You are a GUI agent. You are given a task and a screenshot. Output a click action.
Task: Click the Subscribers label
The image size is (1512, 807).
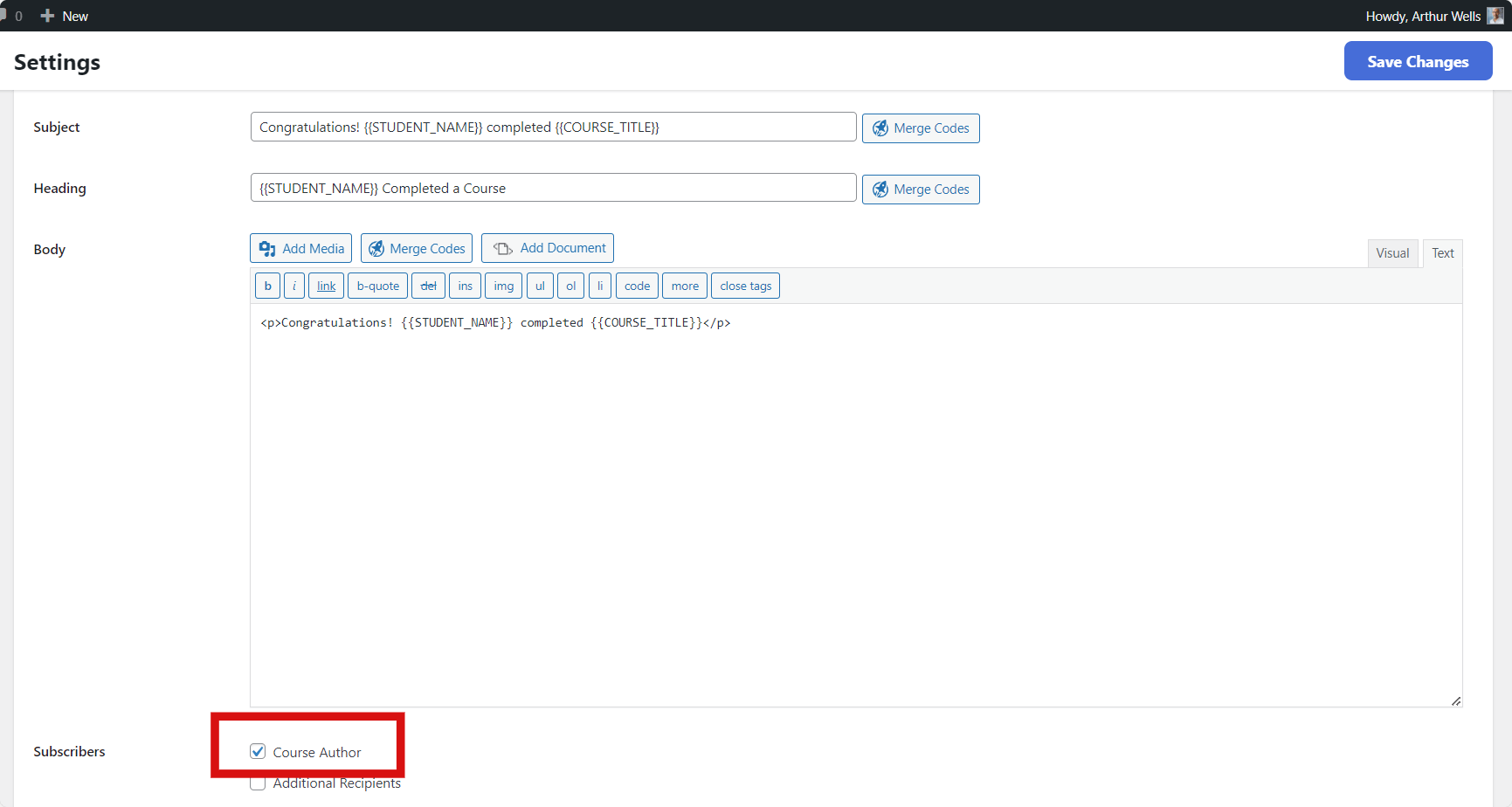coord(69,751)
